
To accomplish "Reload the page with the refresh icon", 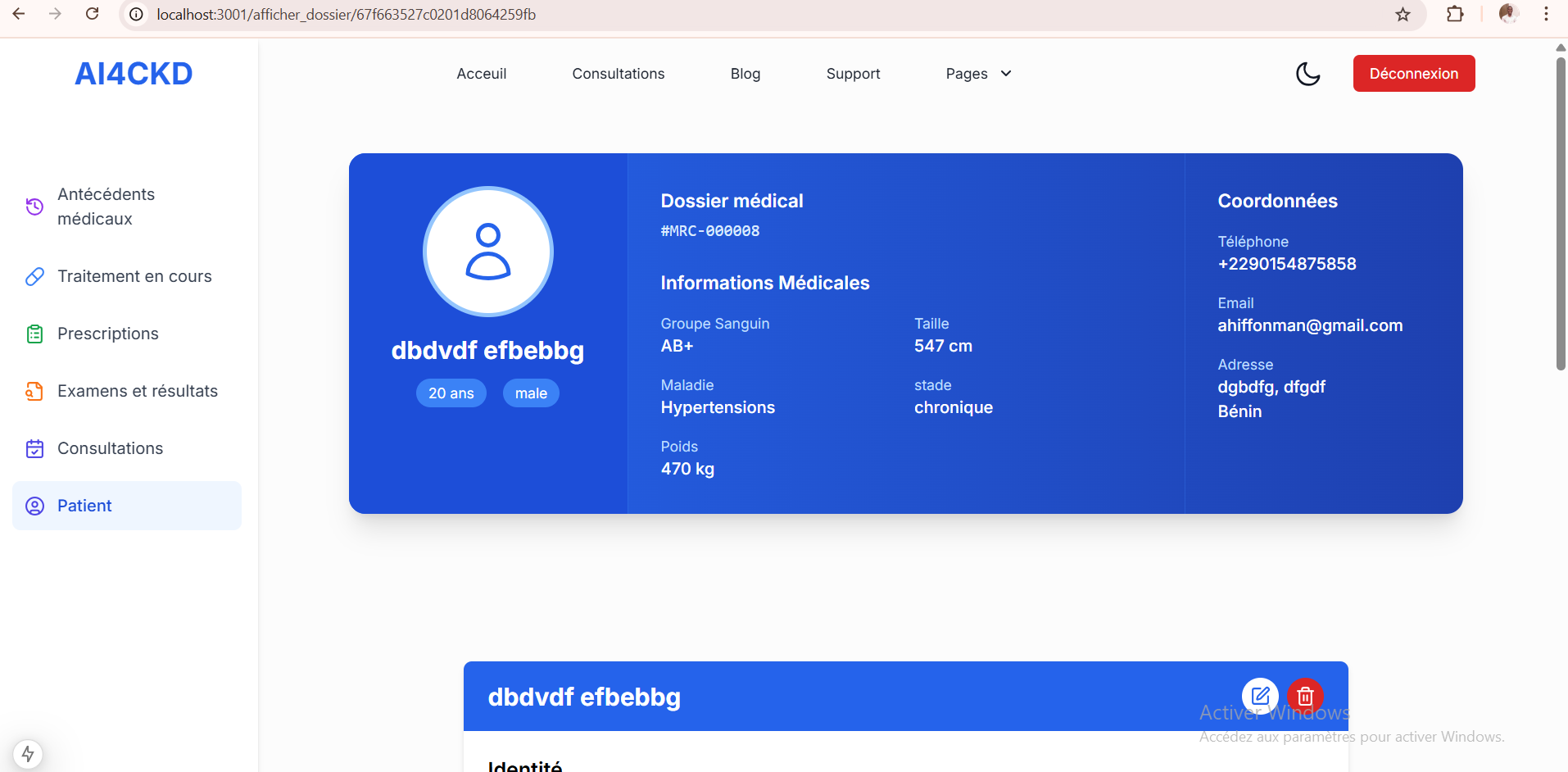I will tap(93, 15).
